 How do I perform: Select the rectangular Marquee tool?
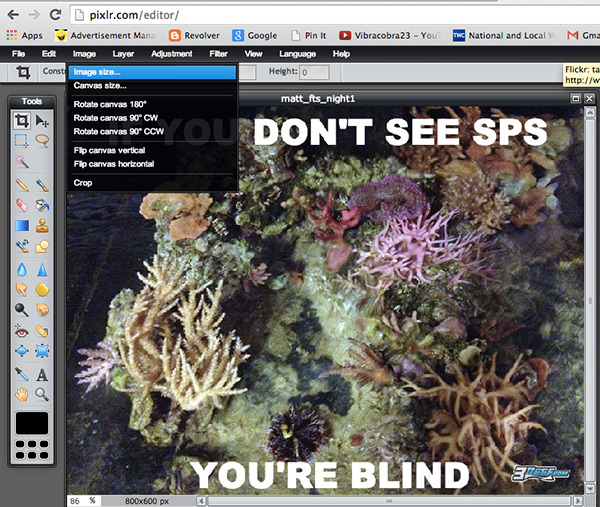(22, 140)
